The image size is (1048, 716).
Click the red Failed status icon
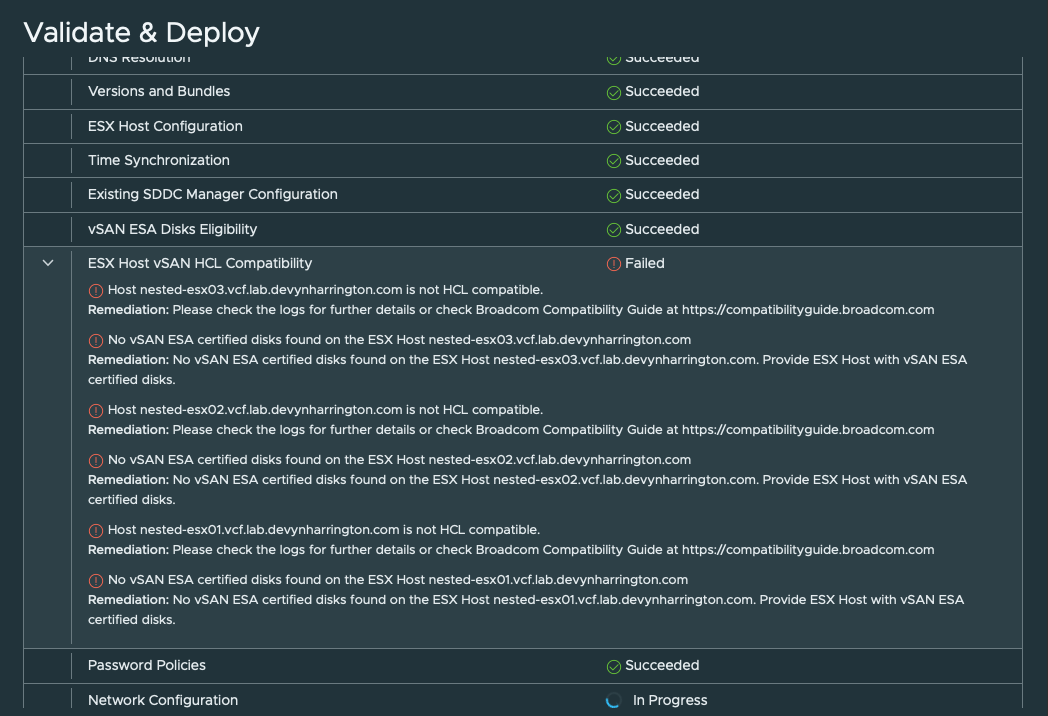tap(614, 264)
